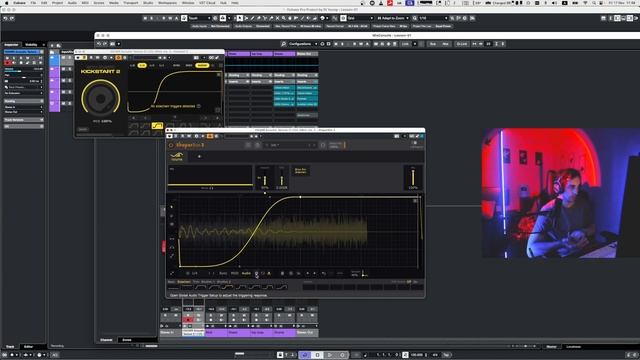The image size is (640, 360).
Task: Click the Redo arrow in Cubase project toolbar
Action: tap(11, 18)
